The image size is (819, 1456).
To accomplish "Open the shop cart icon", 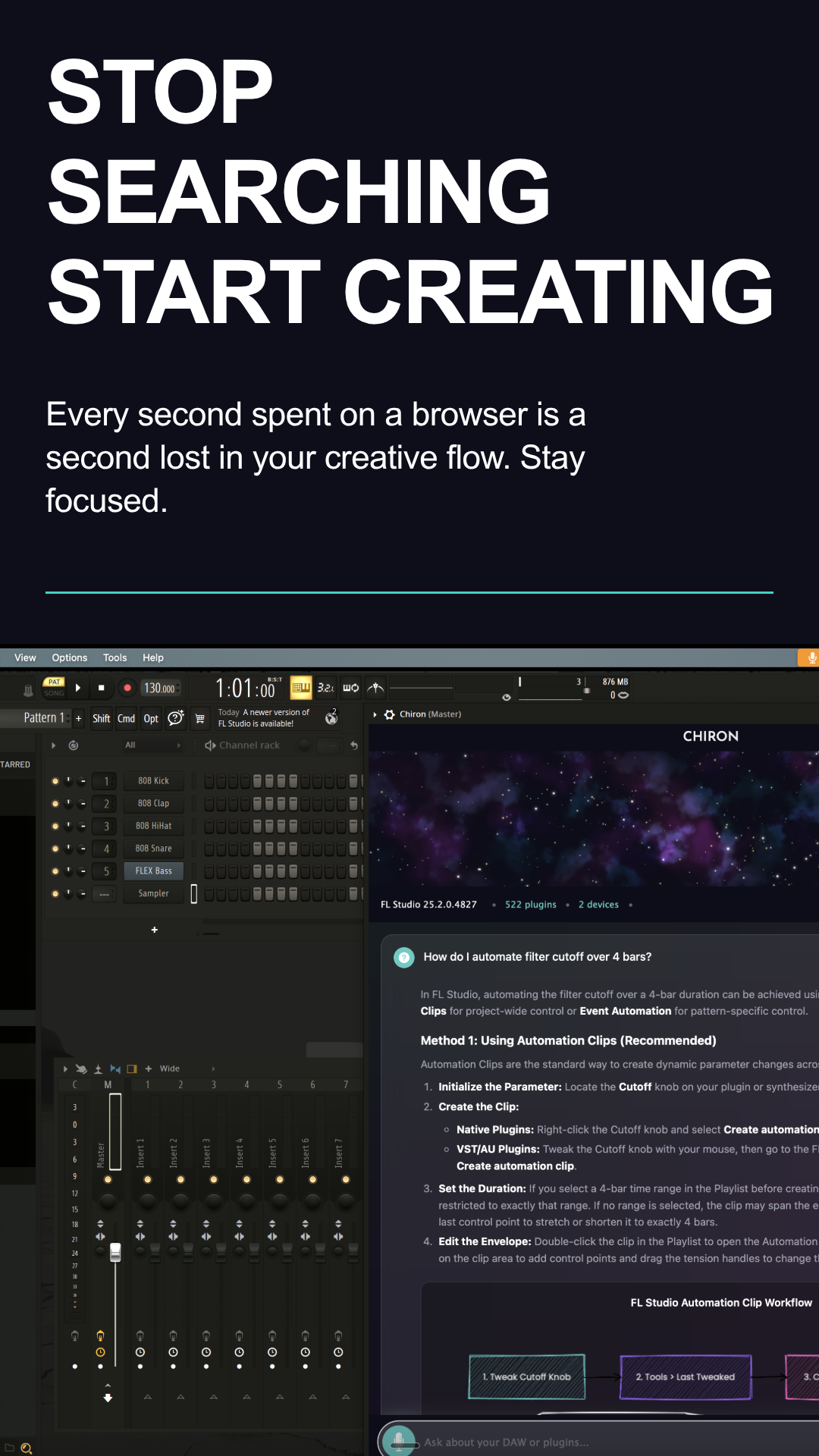I will click(x=200, y=718).
